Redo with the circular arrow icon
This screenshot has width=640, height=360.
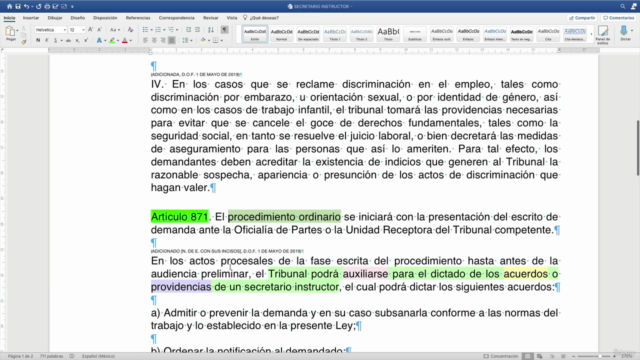click(x=38, y=7)
